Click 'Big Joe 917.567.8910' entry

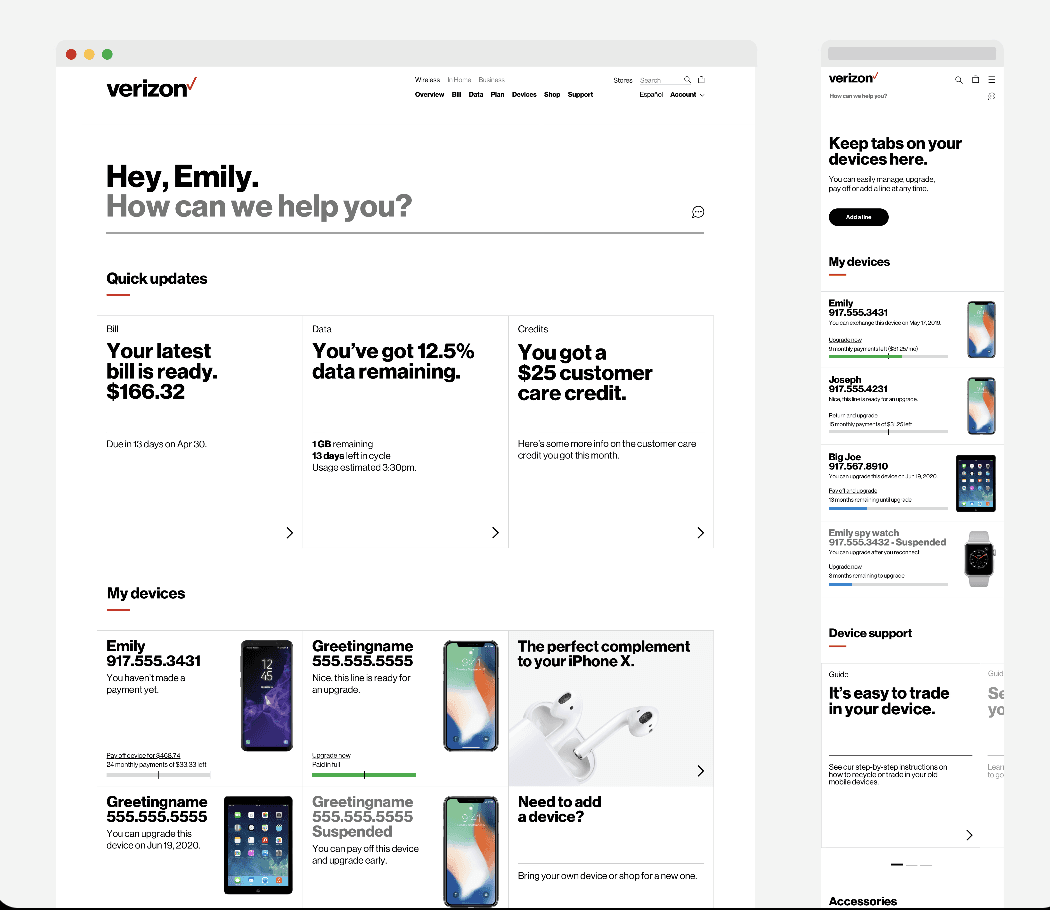click(x=858, y=461)
